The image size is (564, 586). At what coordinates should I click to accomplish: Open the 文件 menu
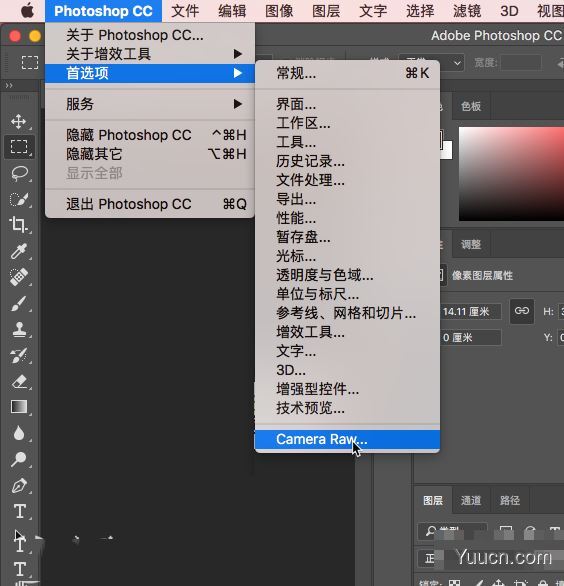185,11
